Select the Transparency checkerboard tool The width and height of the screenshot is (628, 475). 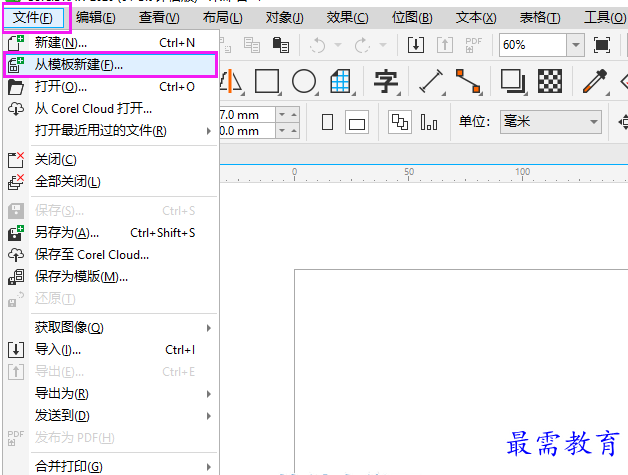pos(550,82)
